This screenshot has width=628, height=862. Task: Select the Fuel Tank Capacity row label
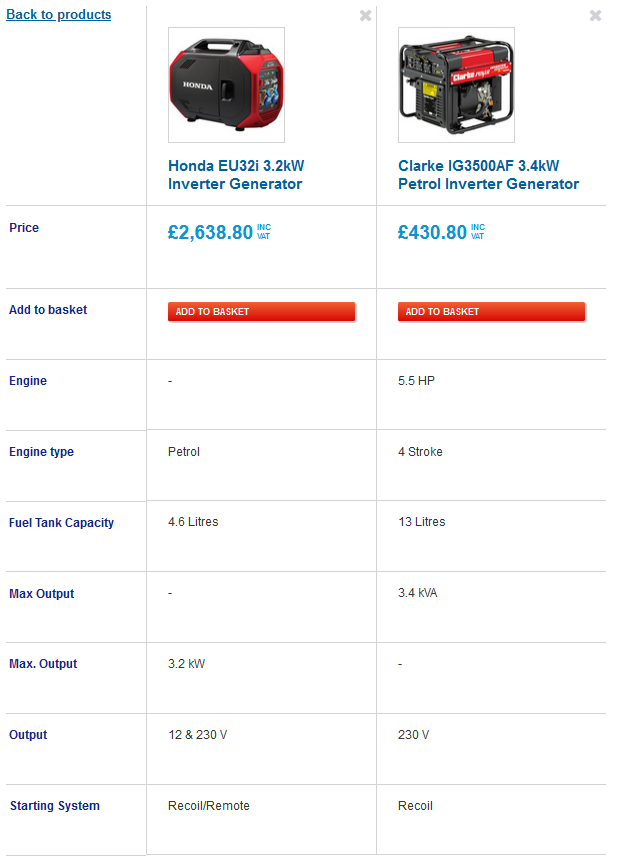61,523
